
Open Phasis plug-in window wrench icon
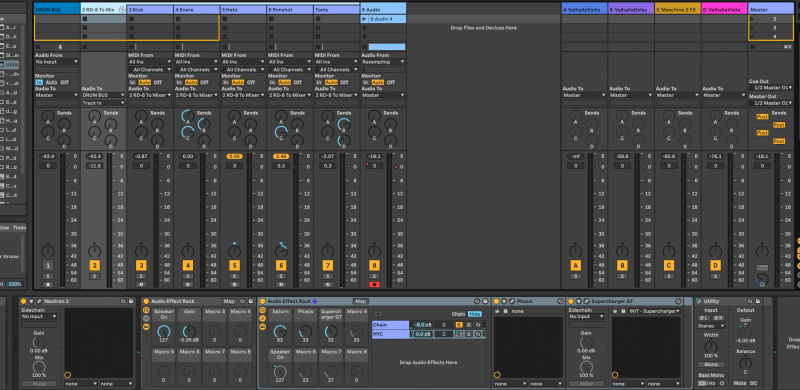pos(512,301)
